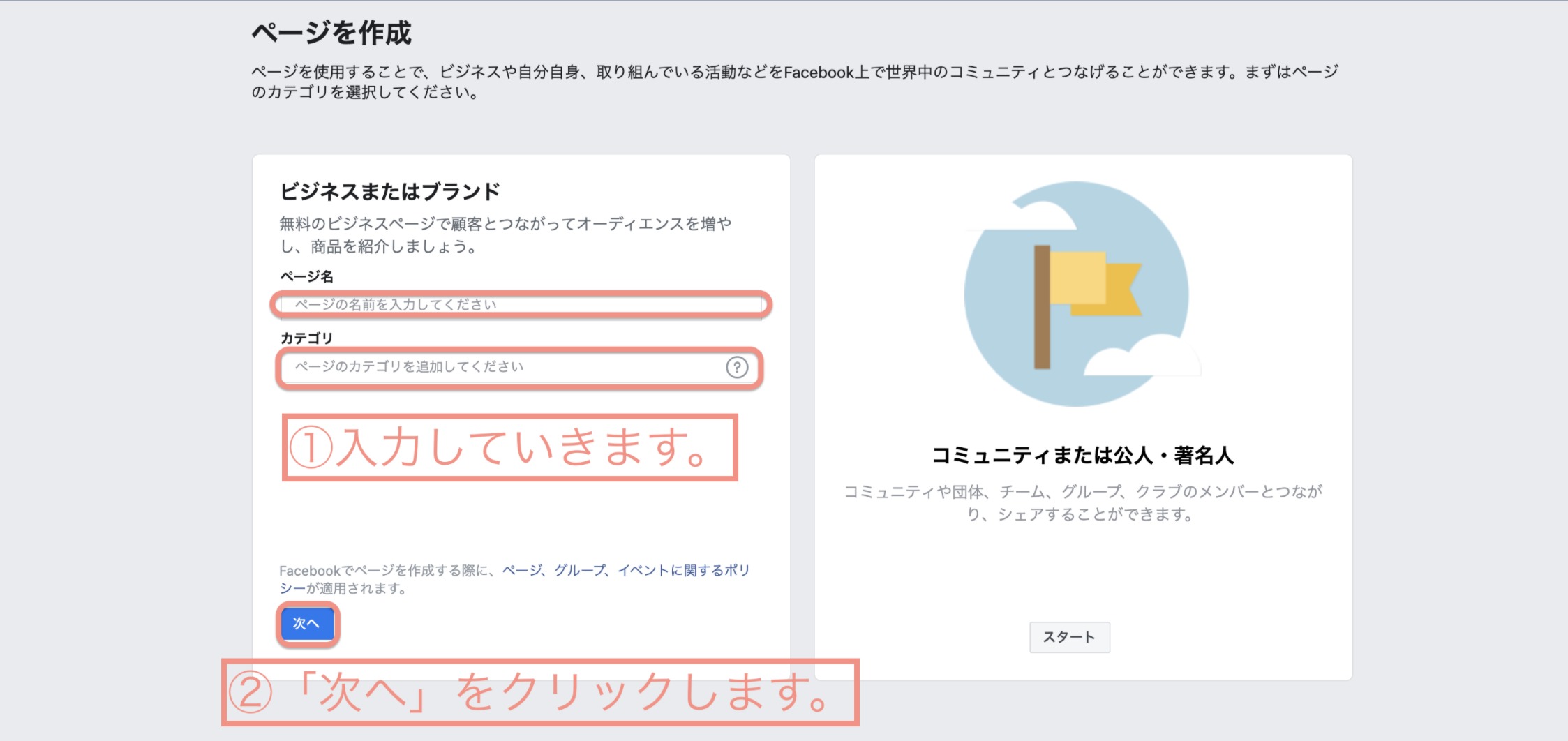Click the free business page description text
The height and width of the screenshot is (741, 1568).
(505, 235)
